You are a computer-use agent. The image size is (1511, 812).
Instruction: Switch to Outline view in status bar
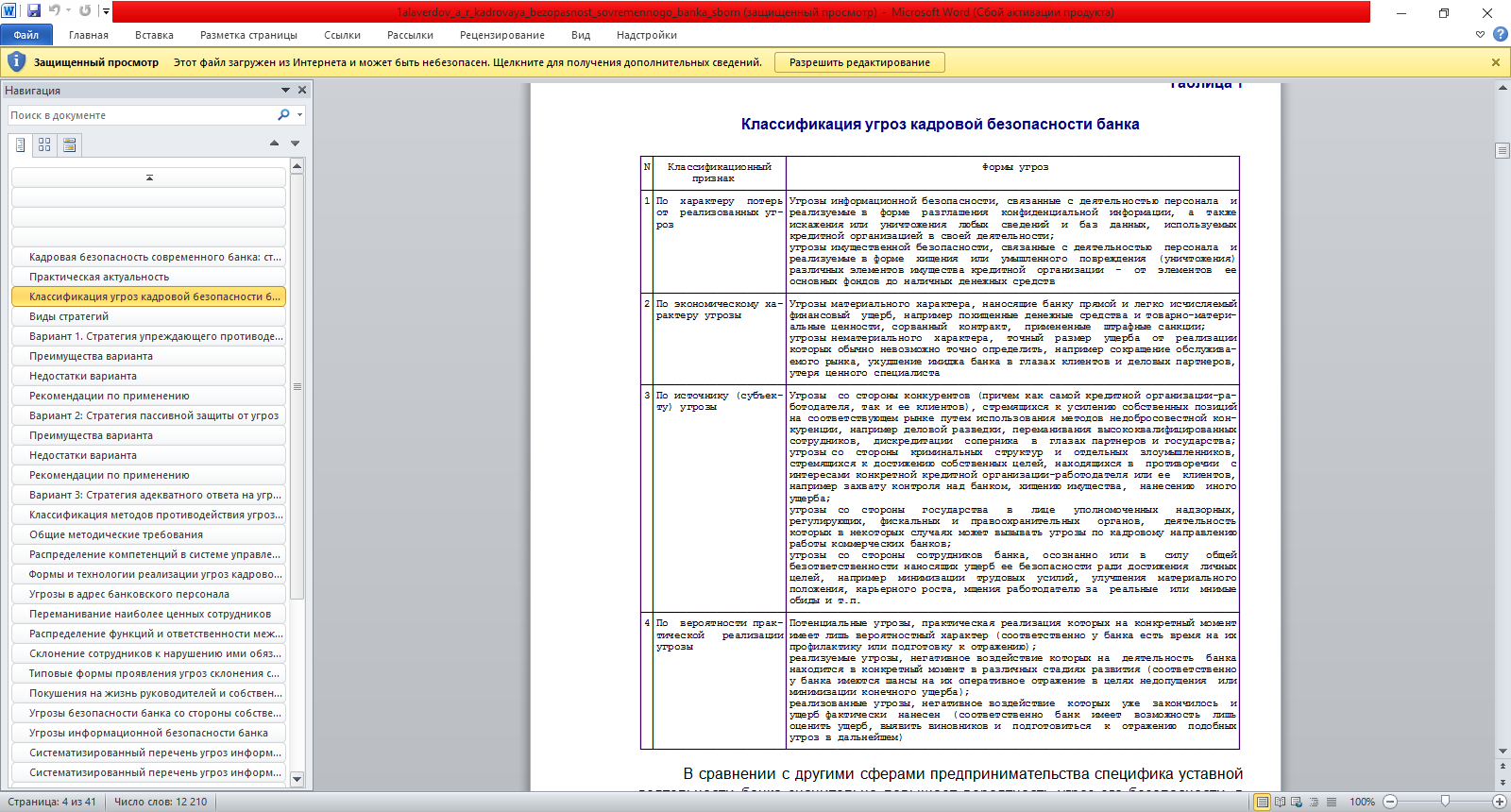[x=1314, y=802]
